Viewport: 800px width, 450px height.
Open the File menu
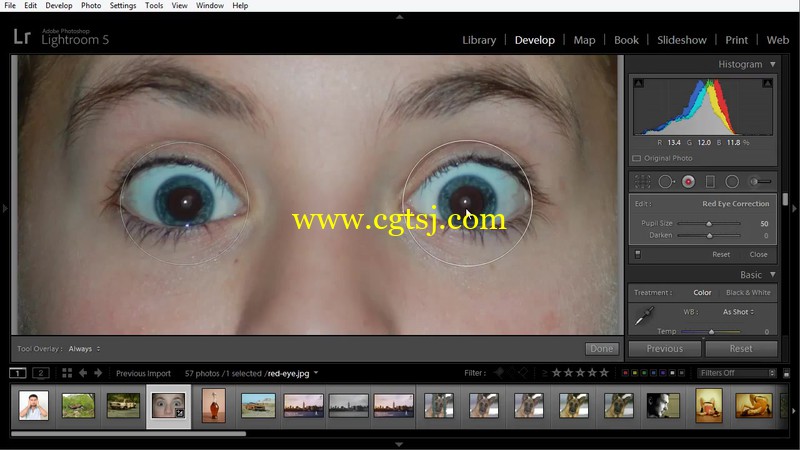pos(10,6)
